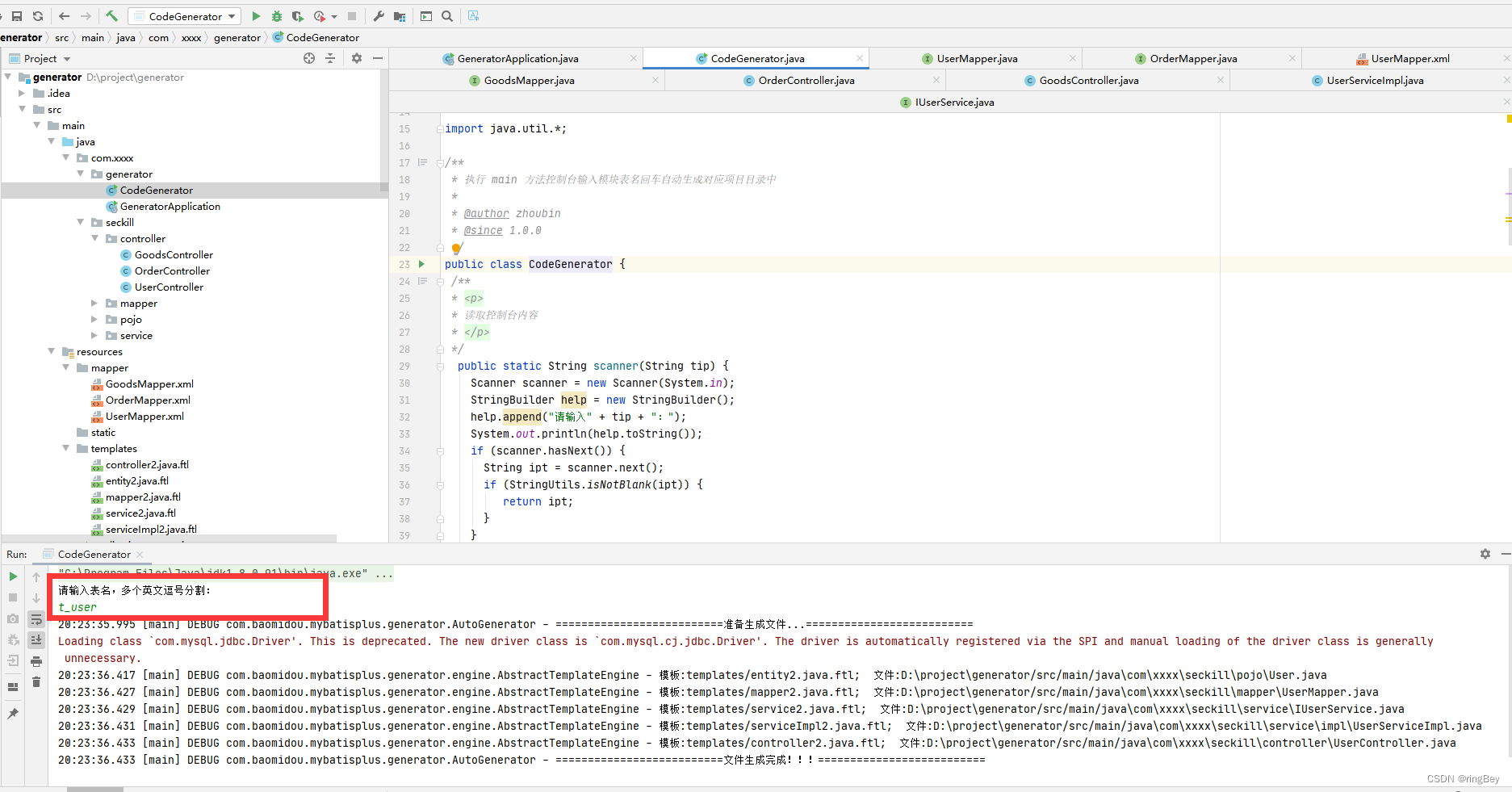Image resolution: width=1512 pixels, height=792 pixels.
Task: Collapse the src folder node
Action: pos(23,110)
